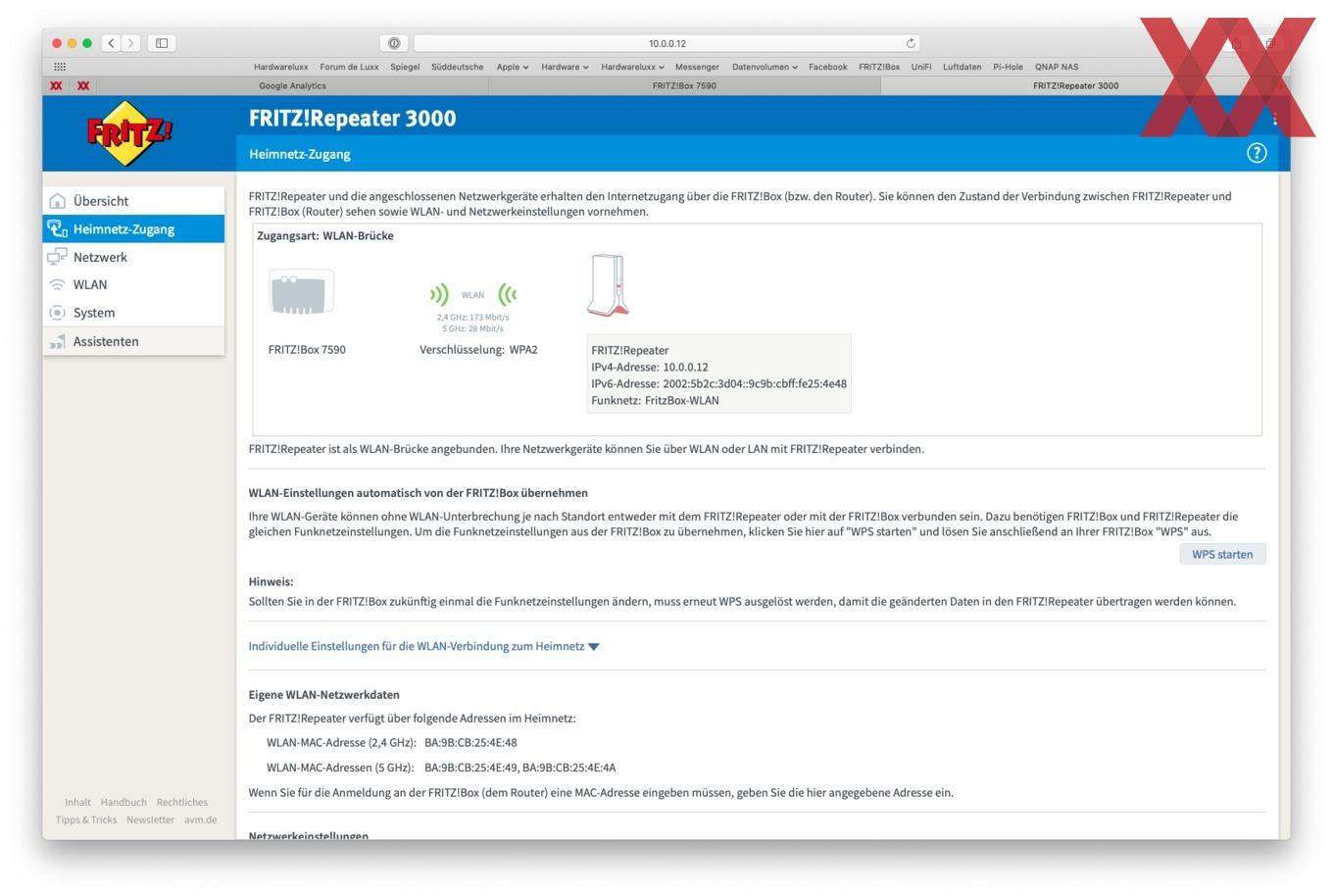Open the Hardware bookmarks folder dropdown
This screenshot has height=896, width=1333.
click(565, 67)
